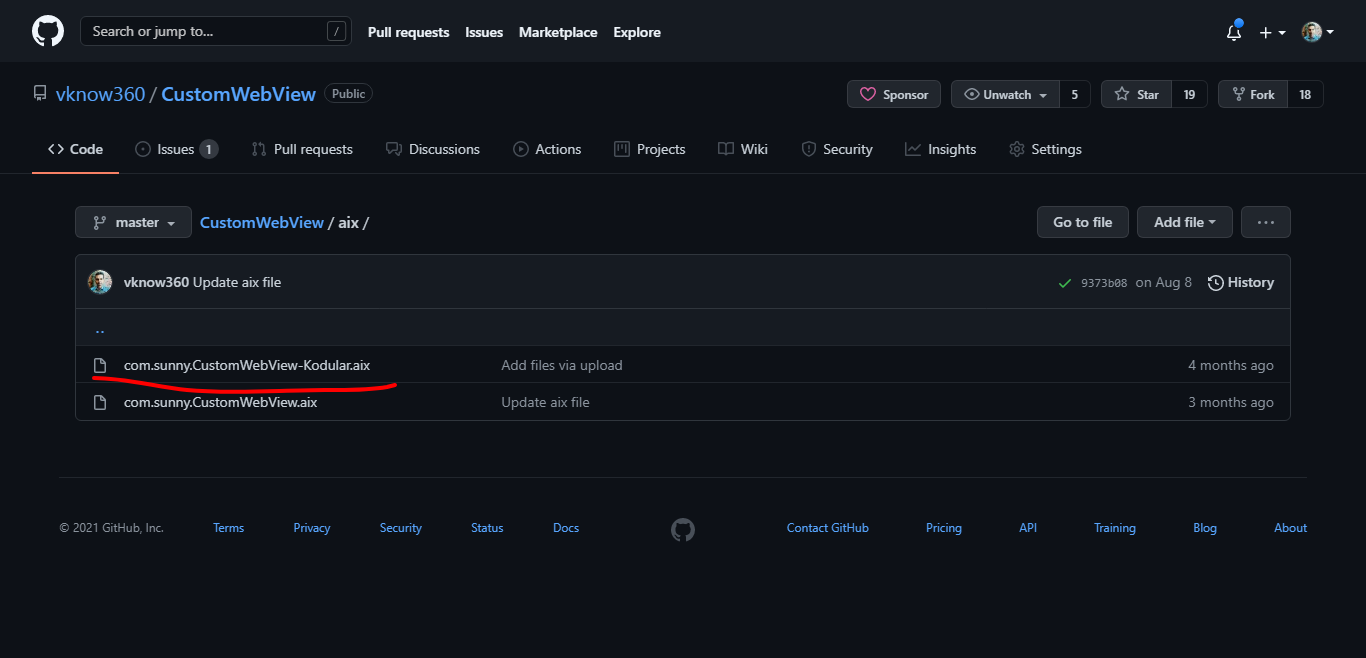Click file icon beside com.sunny.CustomWebView.aix
This screenshot has width=1366, height=658.
[100, 402]
